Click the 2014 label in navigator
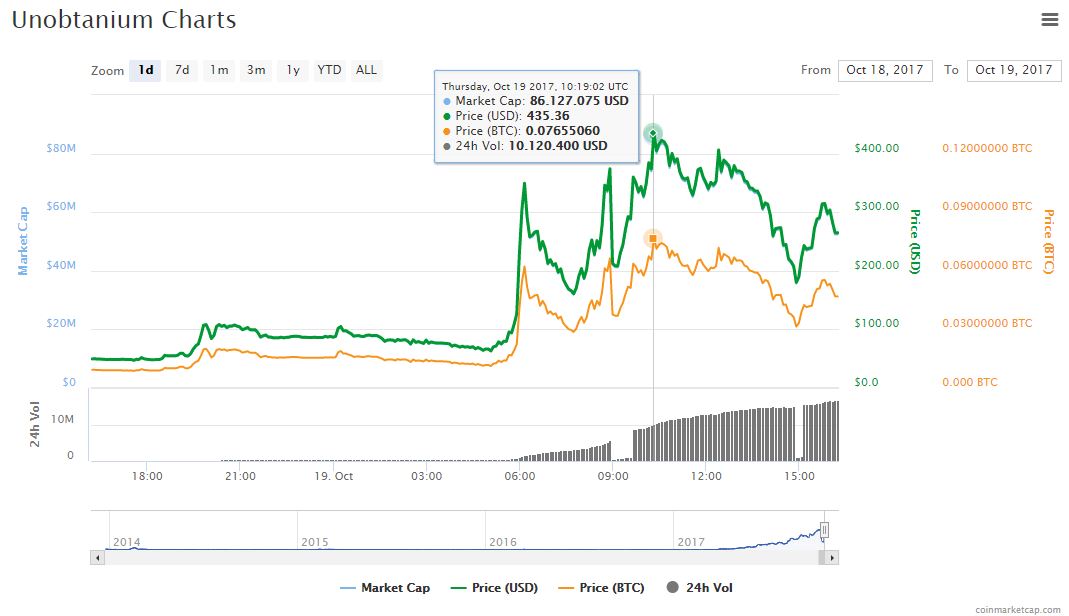The image size is (1069, 616). coord(127,542)
